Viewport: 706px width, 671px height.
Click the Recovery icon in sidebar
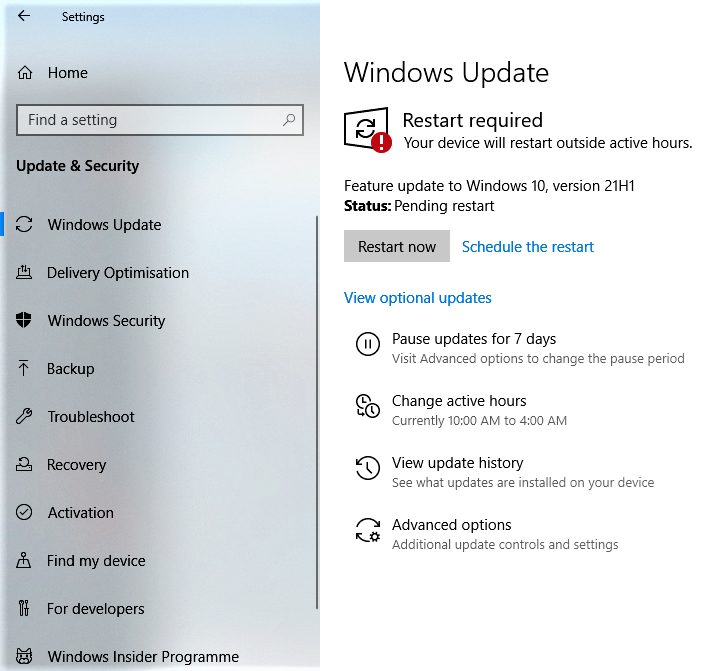click(x=24, y=464)
